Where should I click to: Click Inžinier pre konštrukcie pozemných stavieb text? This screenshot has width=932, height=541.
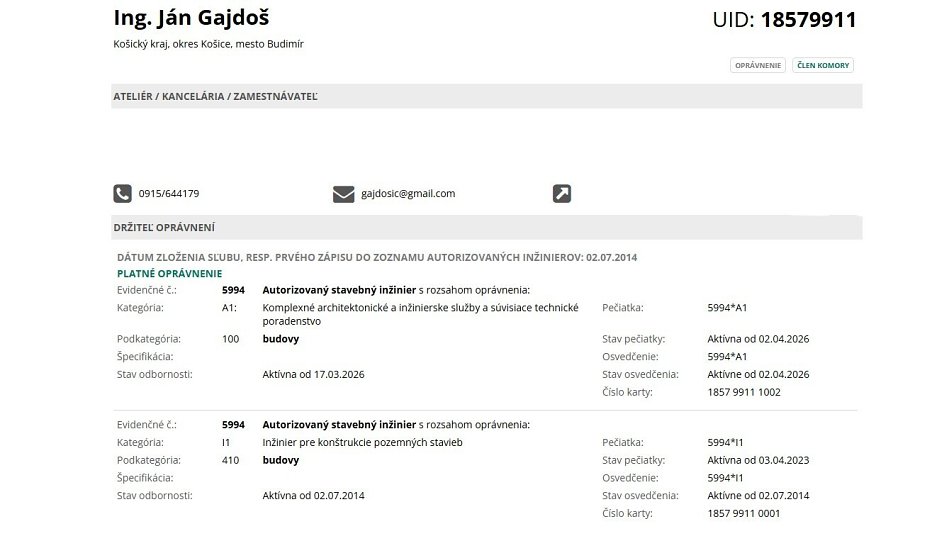point(363,442)
